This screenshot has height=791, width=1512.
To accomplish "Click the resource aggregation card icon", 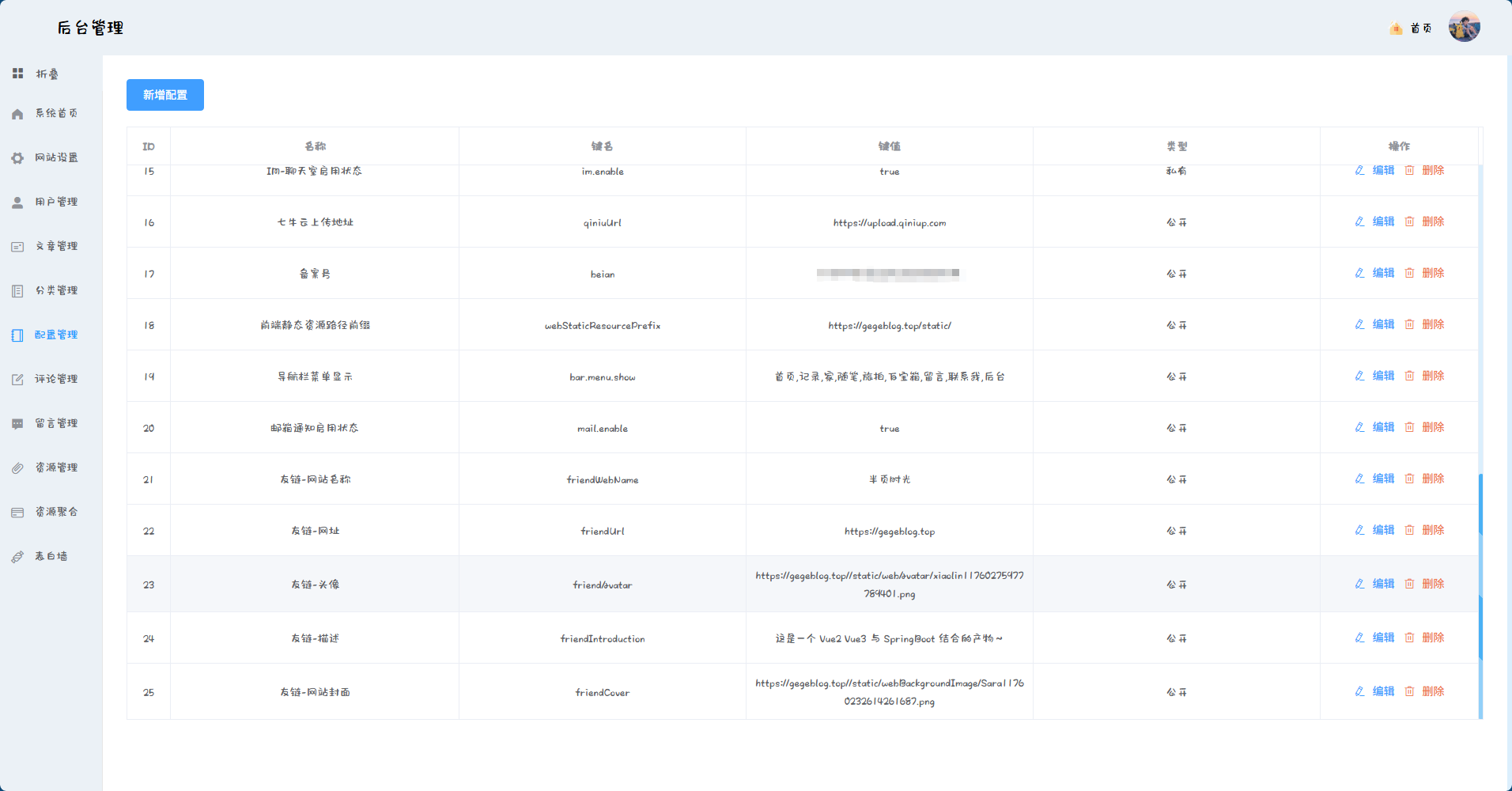I will coord(17,513).
